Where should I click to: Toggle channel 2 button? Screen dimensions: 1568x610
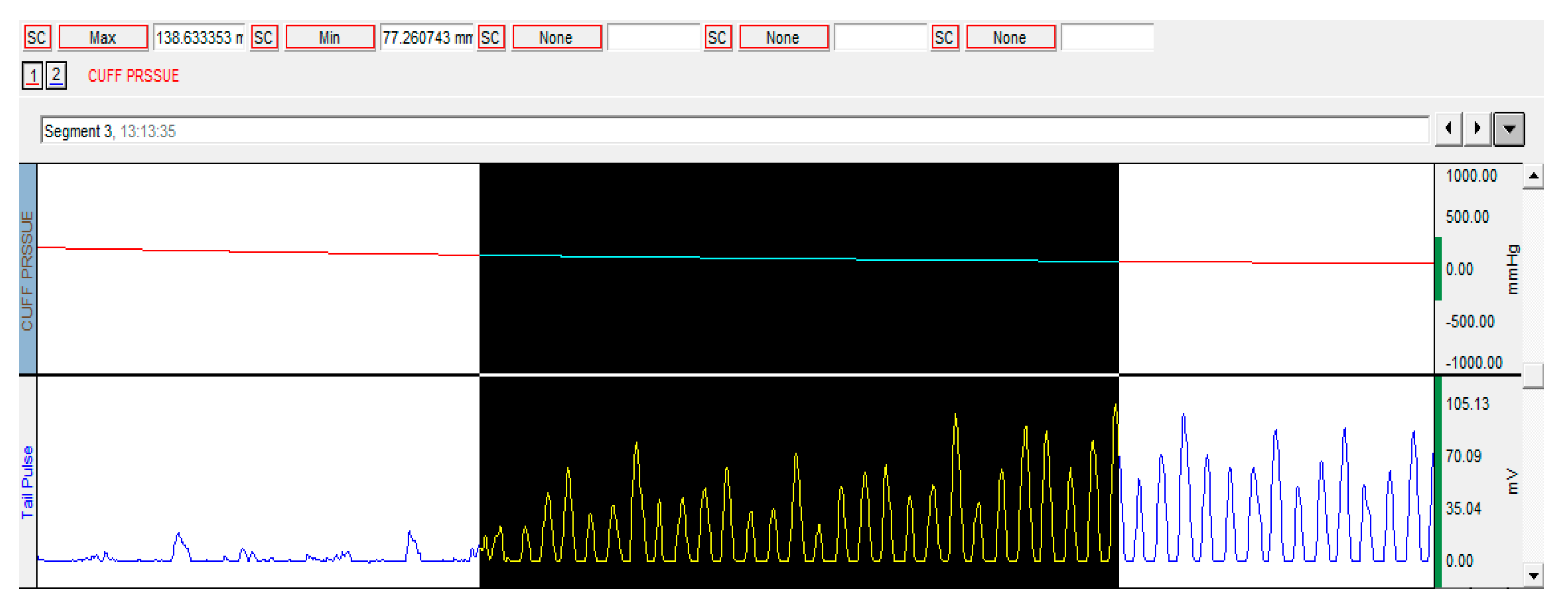pyautogui.click(x=56, y=76)
